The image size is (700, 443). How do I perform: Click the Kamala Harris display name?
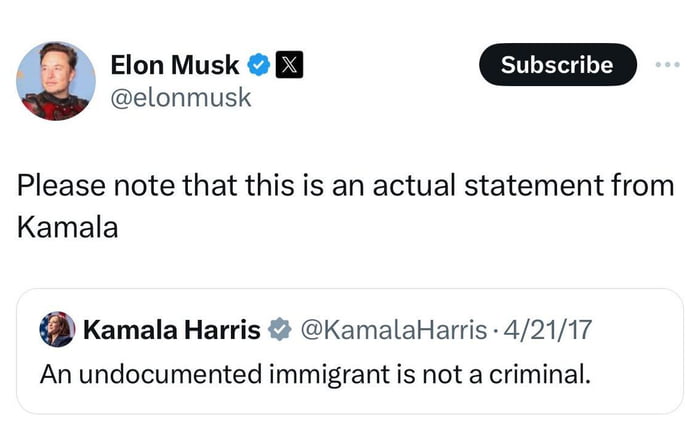pyautogui.click(x=172, y=329)
